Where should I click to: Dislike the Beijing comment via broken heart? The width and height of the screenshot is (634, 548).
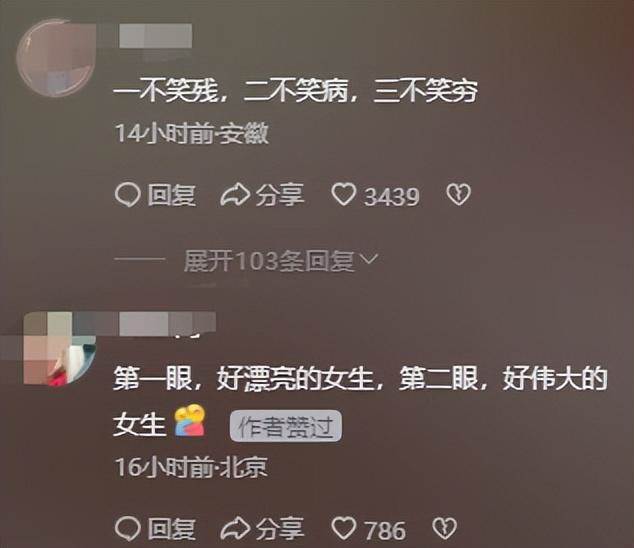[445, 529]
